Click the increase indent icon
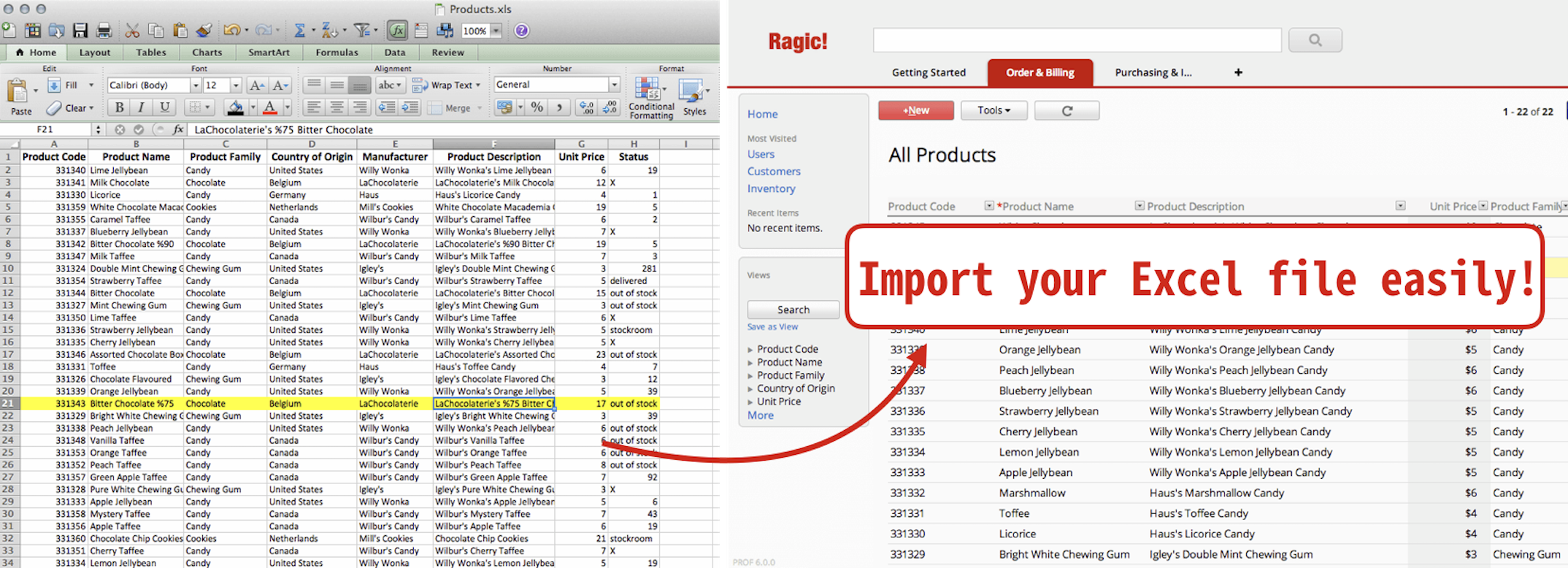 pyautogui.click(x=410, y=107)
